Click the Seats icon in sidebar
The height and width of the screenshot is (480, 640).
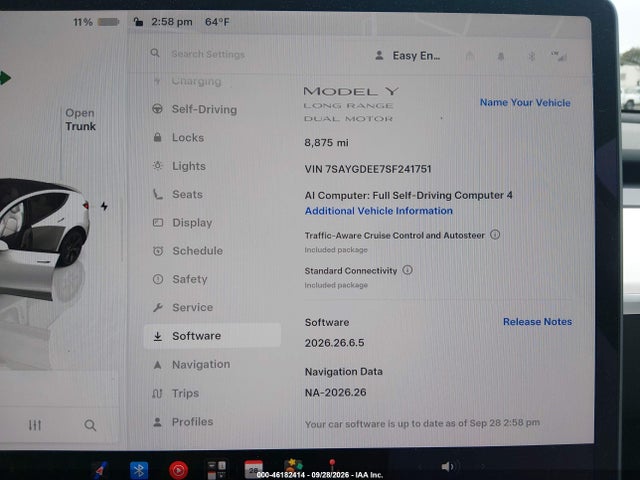pos(158,194)
